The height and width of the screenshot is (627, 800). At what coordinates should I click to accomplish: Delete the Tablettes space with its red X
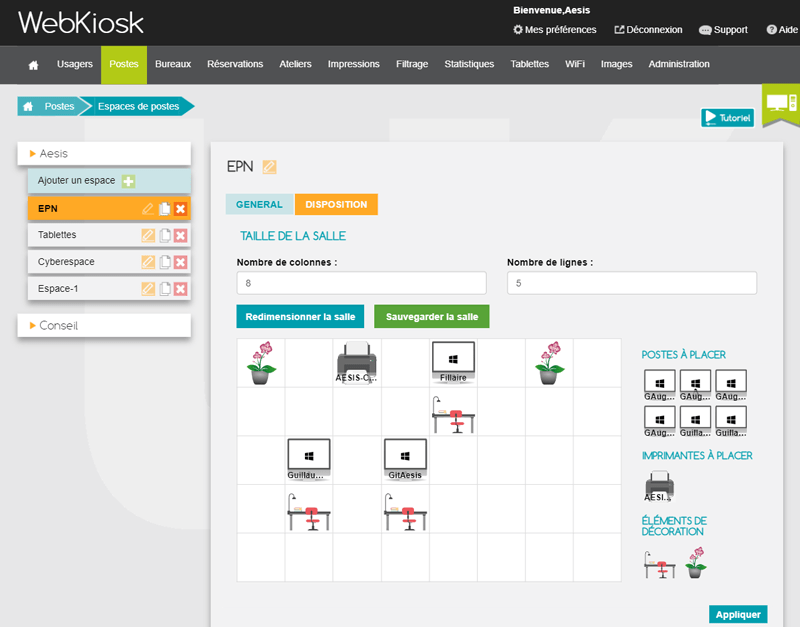[180, 235]
